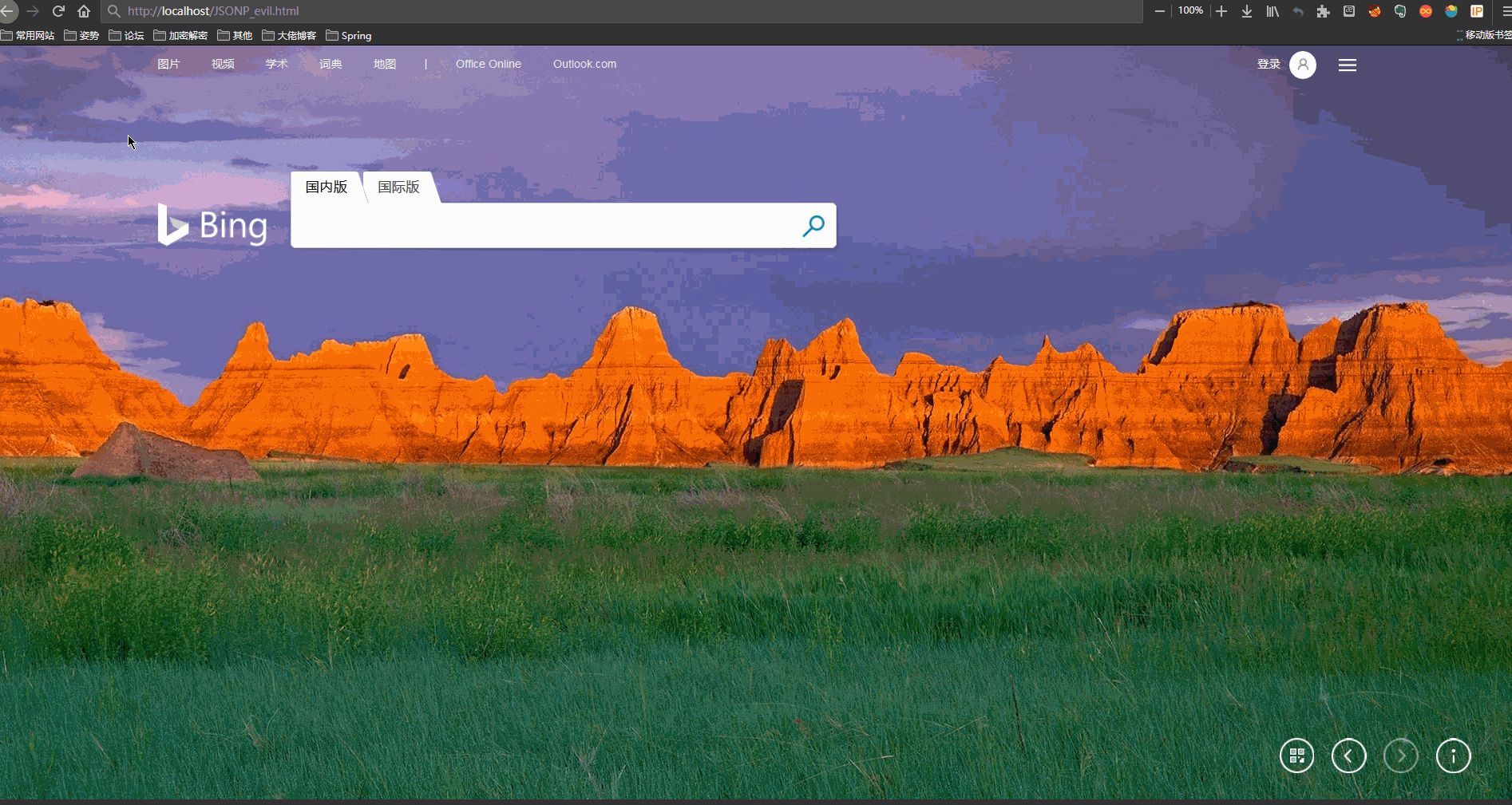The image size is (1512, 805).
Task: Zoom out with the minus button
Action: pos(1160,11)
